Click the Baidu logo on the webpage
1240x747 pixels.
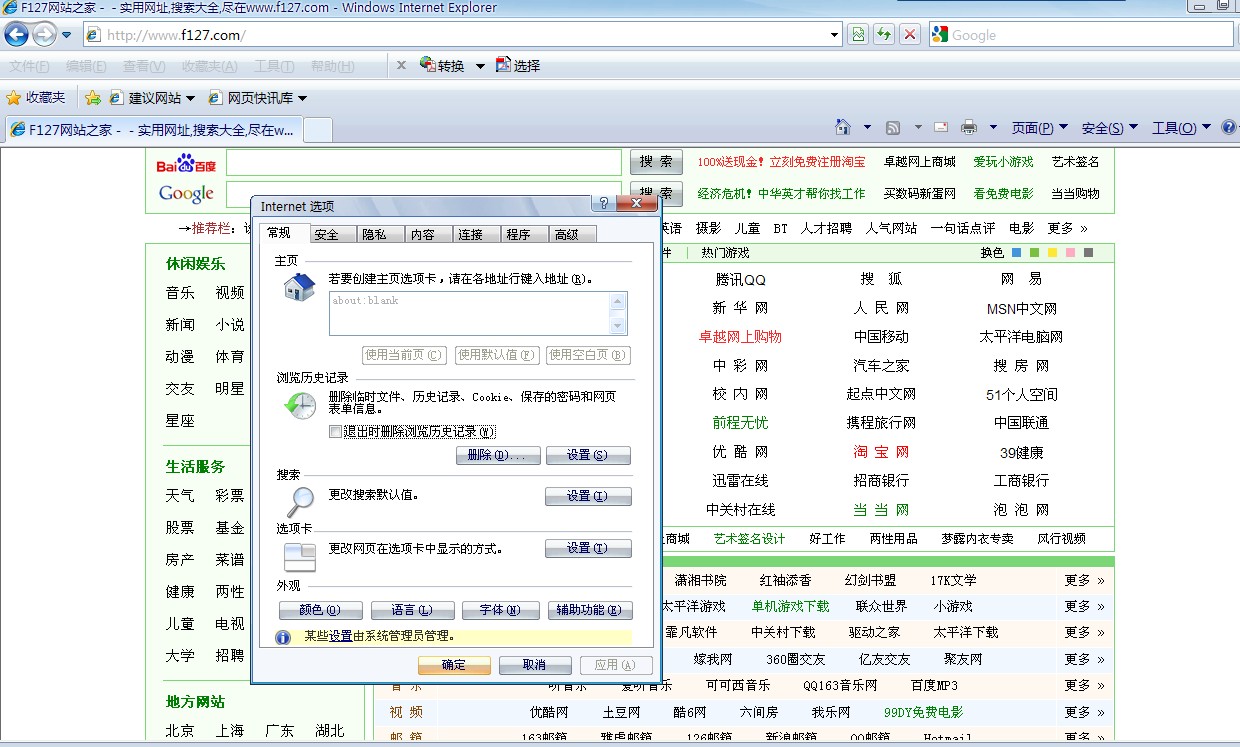click(x=186, y=163)
